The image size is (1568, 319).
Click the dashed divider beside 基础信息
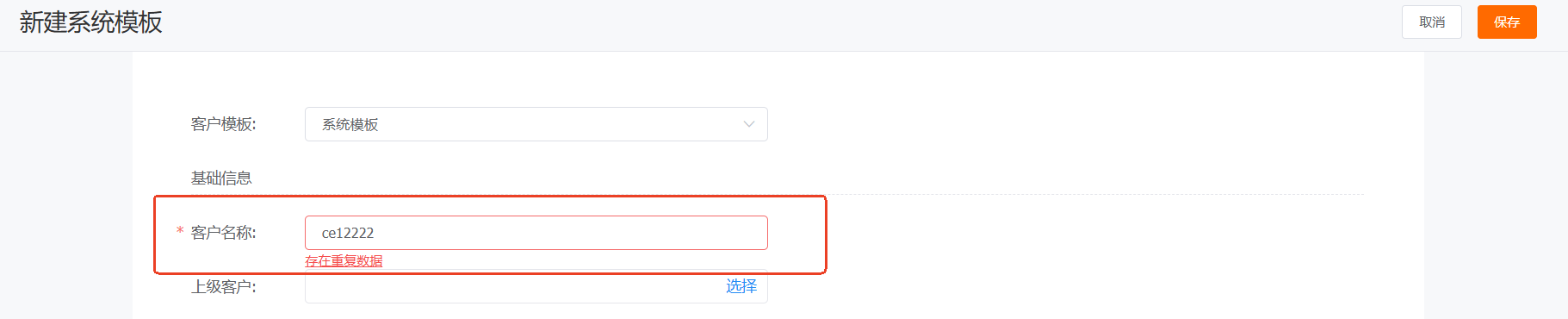(x=1094, y=195)
